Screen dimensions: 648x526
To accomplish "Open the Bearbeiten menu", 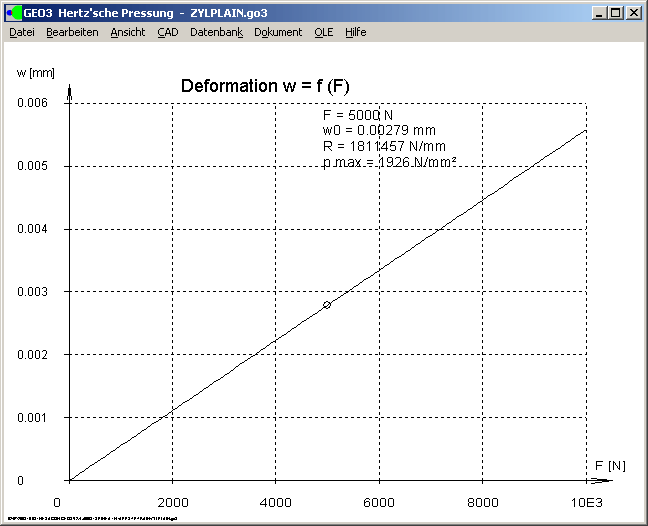I will 72,32.
